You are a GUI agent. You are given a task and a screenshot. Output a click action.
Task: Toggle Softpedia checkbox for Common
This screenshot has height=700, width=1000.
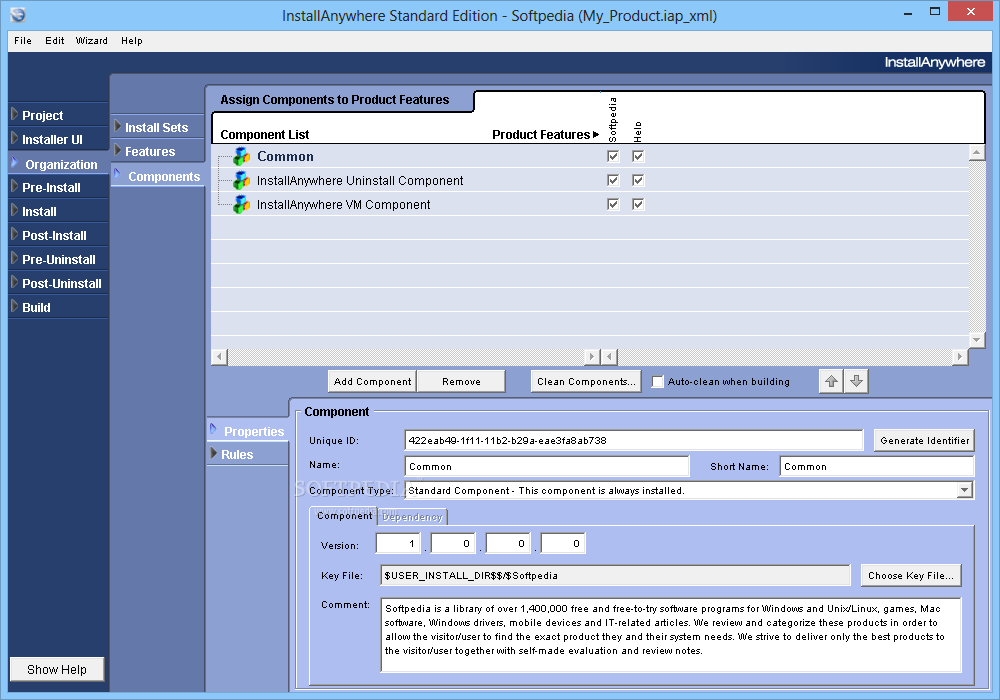(x=613, y=156)
